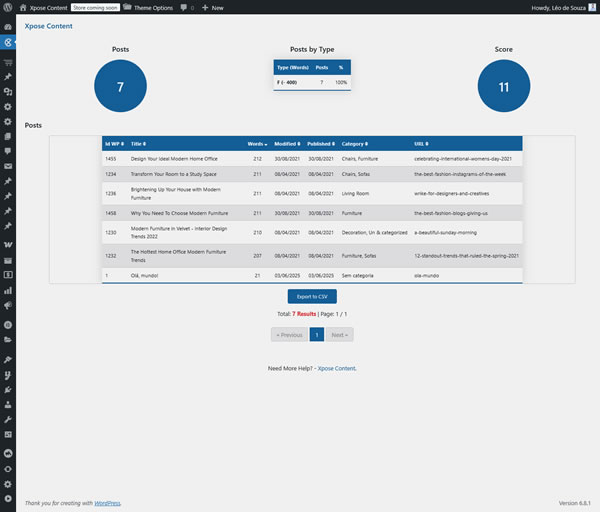Viewport: 600px width, 512px height.
Task: Open the Marketing megaphone sidebar icon
Action: 8,305
